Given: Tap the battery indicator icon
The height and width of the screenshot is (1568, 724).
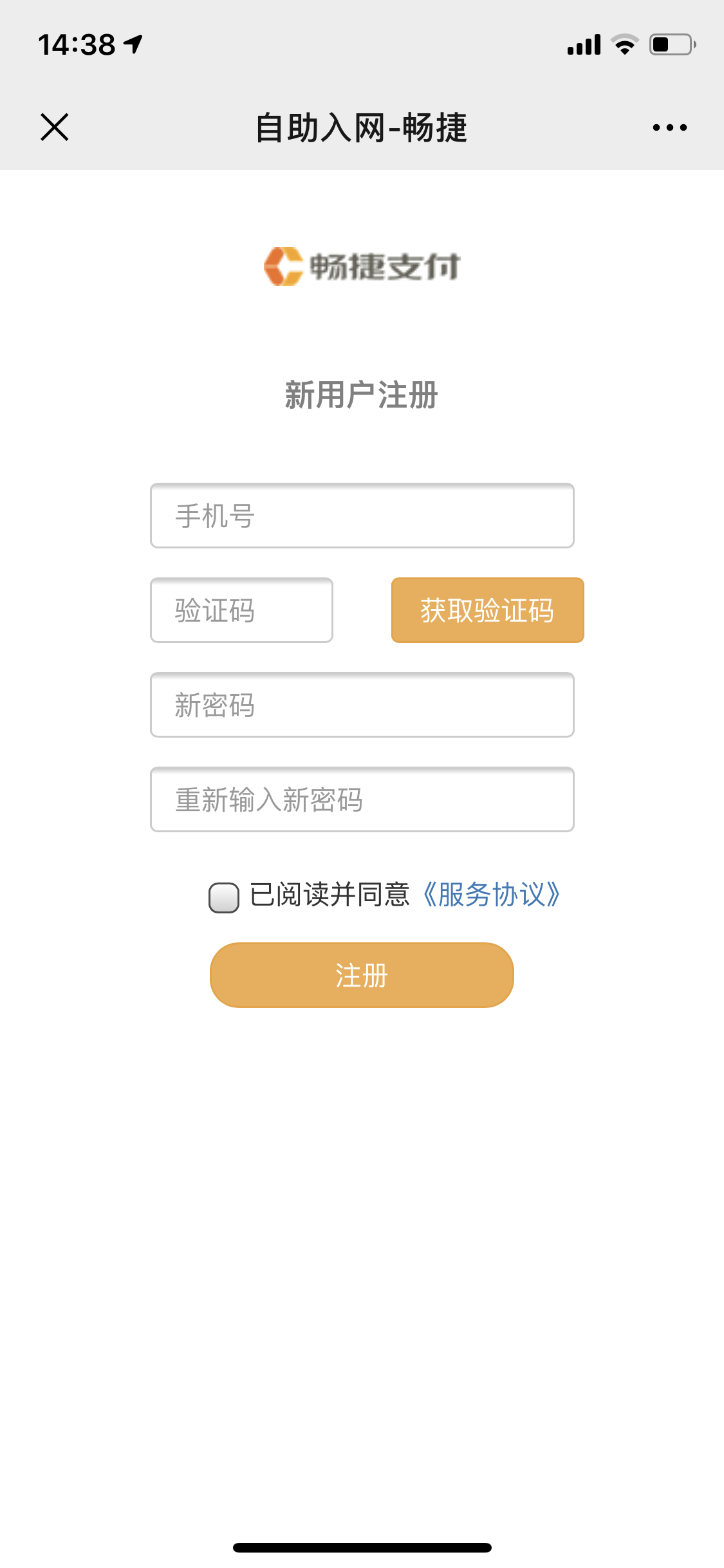Looking at the screenshot, I should 672,44.
